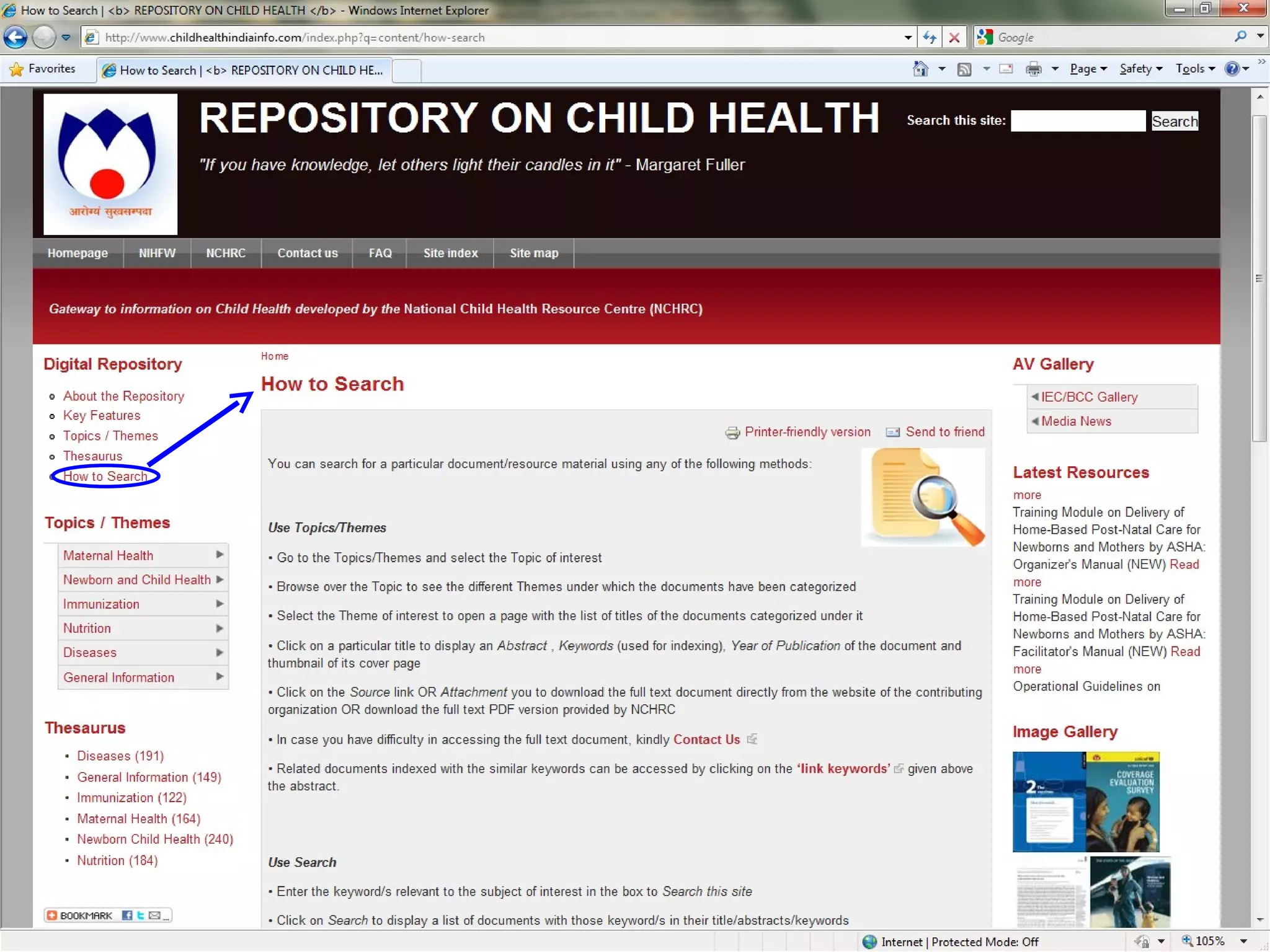Click the Stop loading X icon

point(954,38)
